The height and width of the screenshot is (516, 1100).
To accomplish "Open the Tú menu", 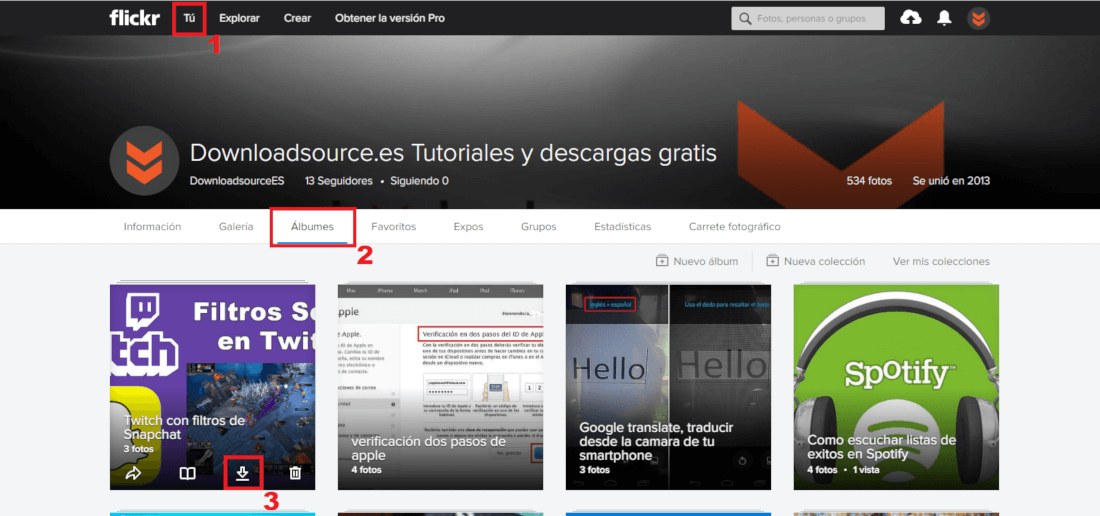I will 189,18.
